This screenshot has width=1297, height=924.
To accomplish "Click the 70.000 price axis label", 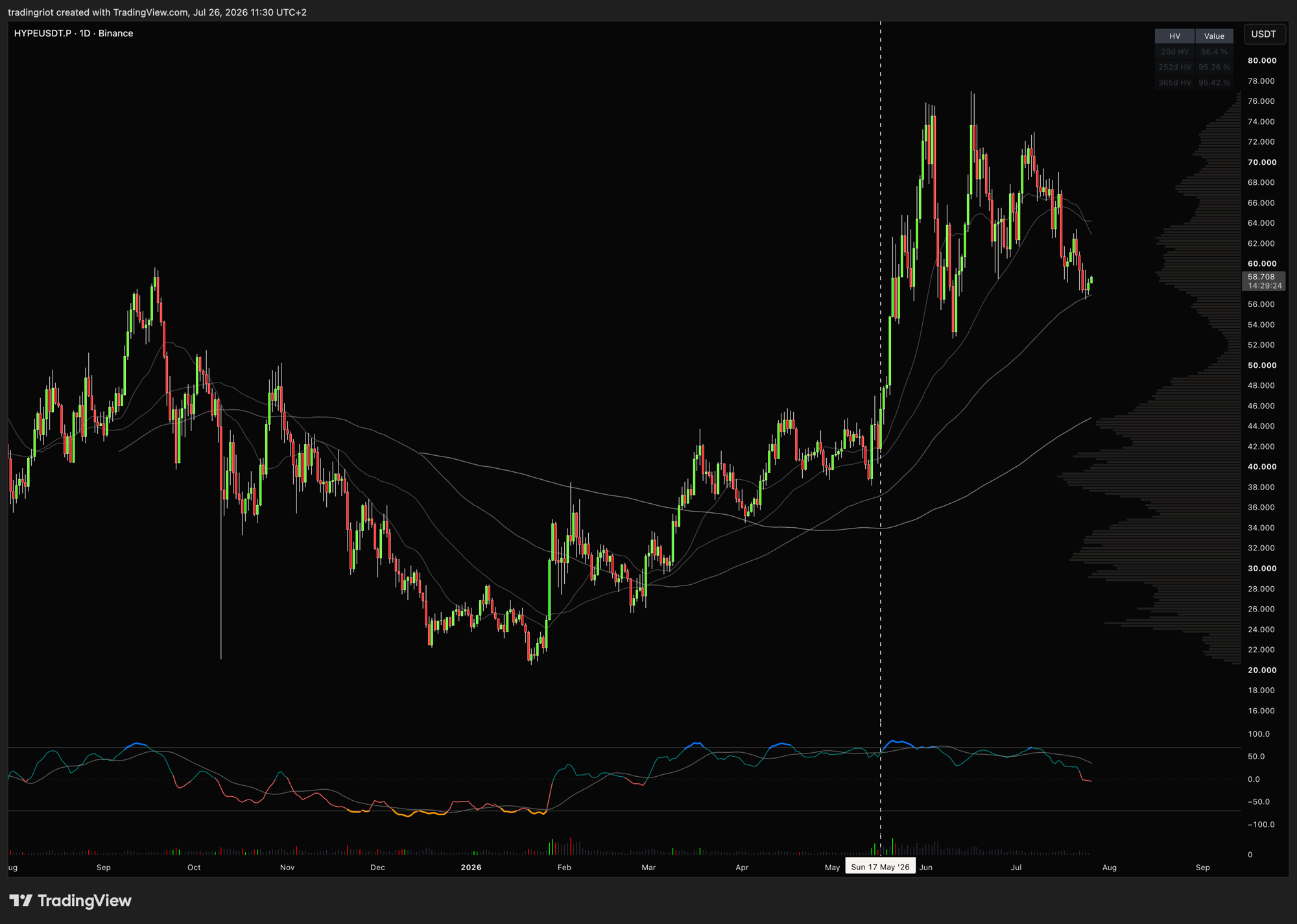I will (1262, 162).
